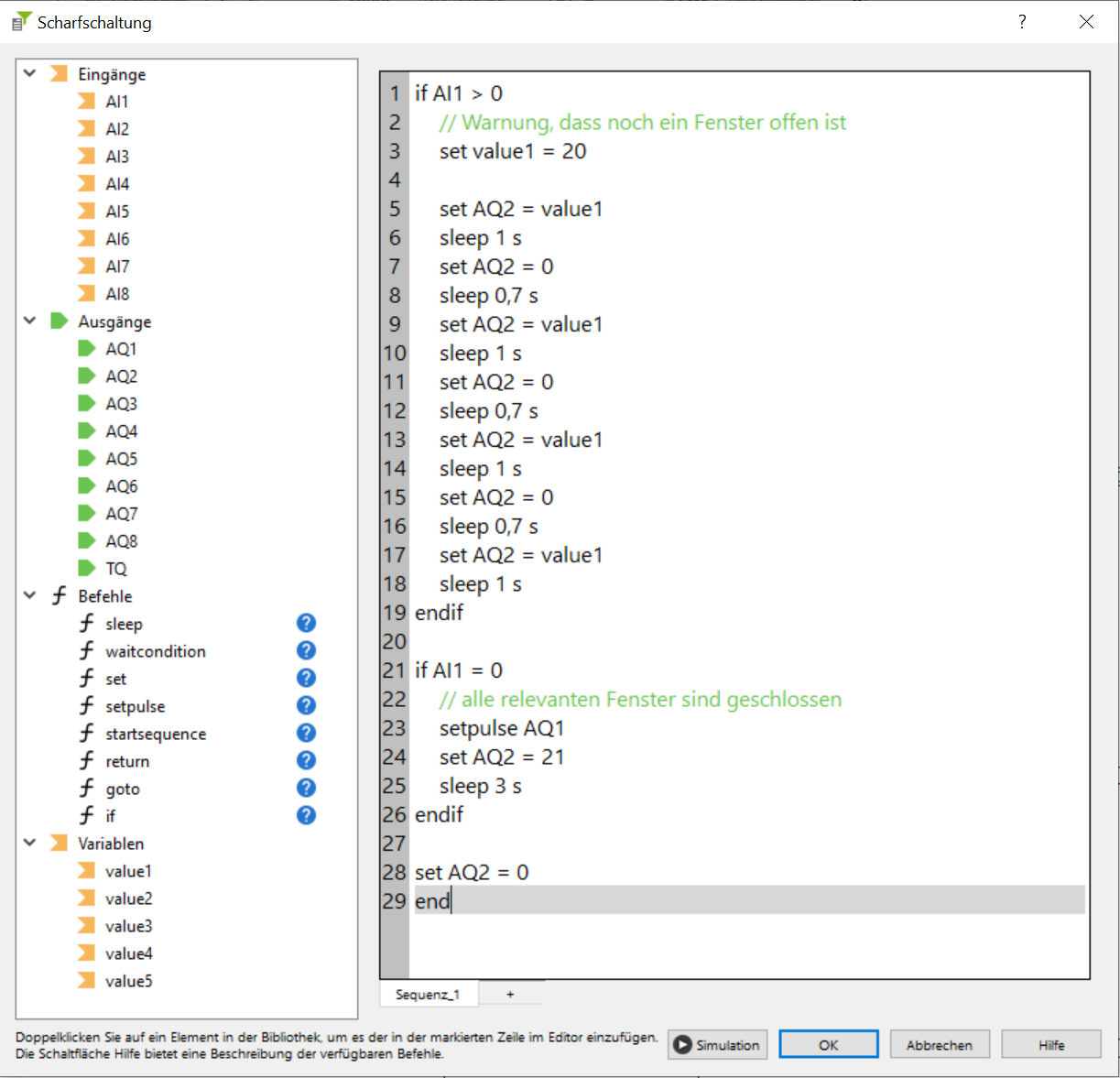The height and width of the screenshot is (1078, 1120).
Task: Open help icon for startsequence command
Action: tap(306, 733)
